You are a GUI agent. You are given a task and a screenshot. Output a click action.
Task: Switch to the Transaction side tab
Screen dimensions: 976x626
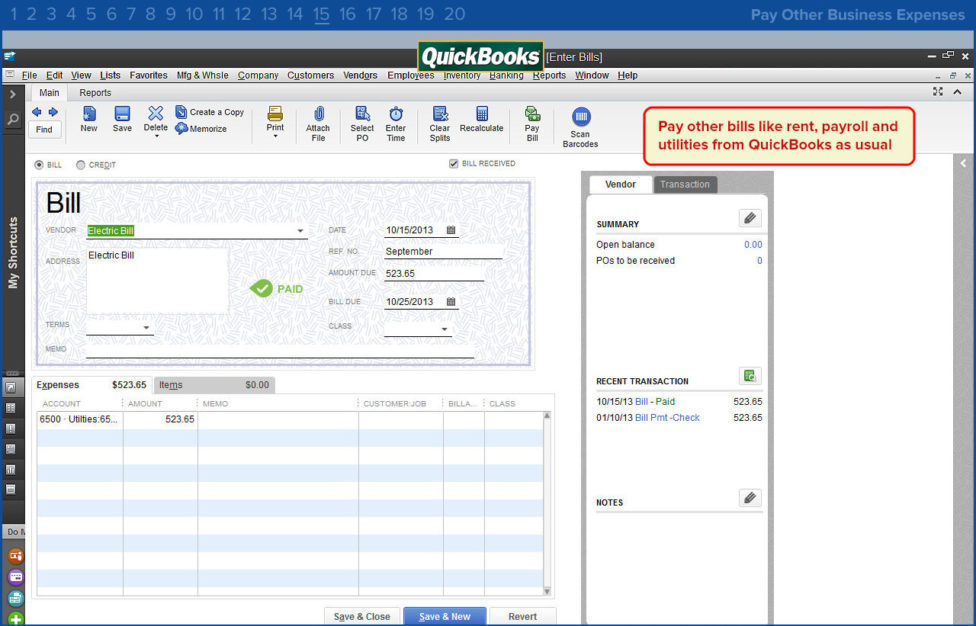(685, 184)
